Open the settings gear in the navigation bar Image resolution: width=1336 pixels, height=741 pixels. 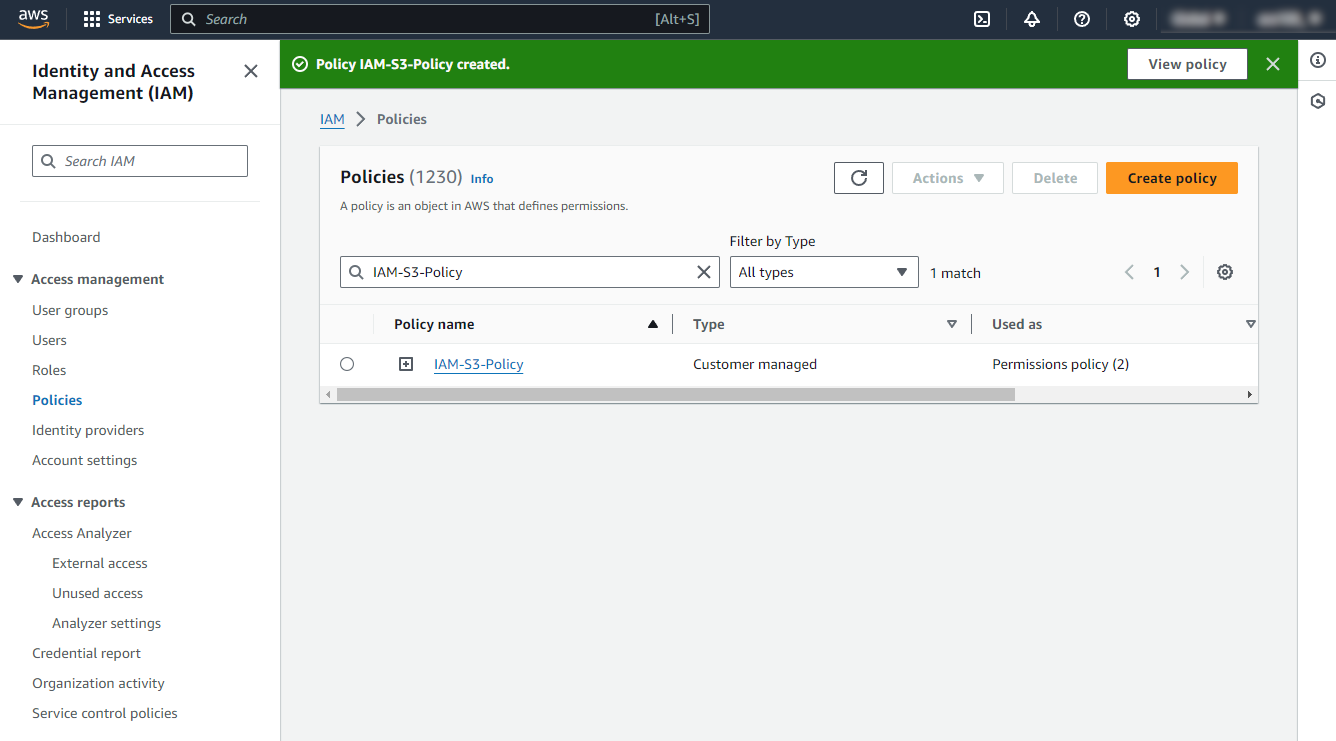(1131, 18)
